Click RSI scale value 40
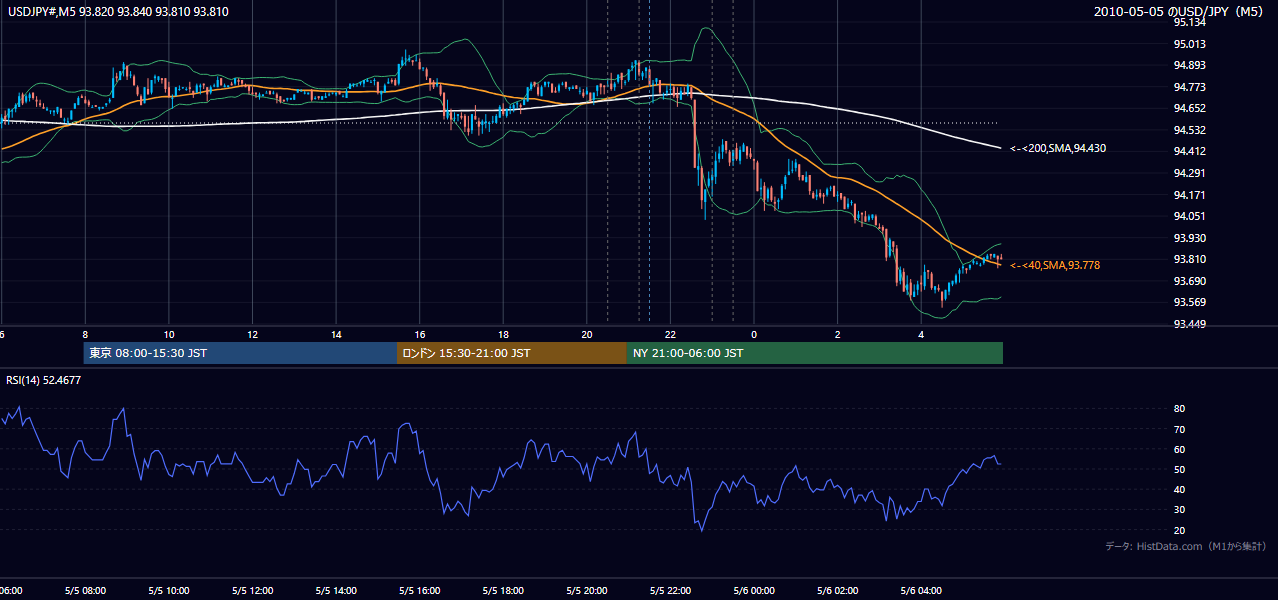This screenshot has height=600, width=1278. [x=1180, y=489]
